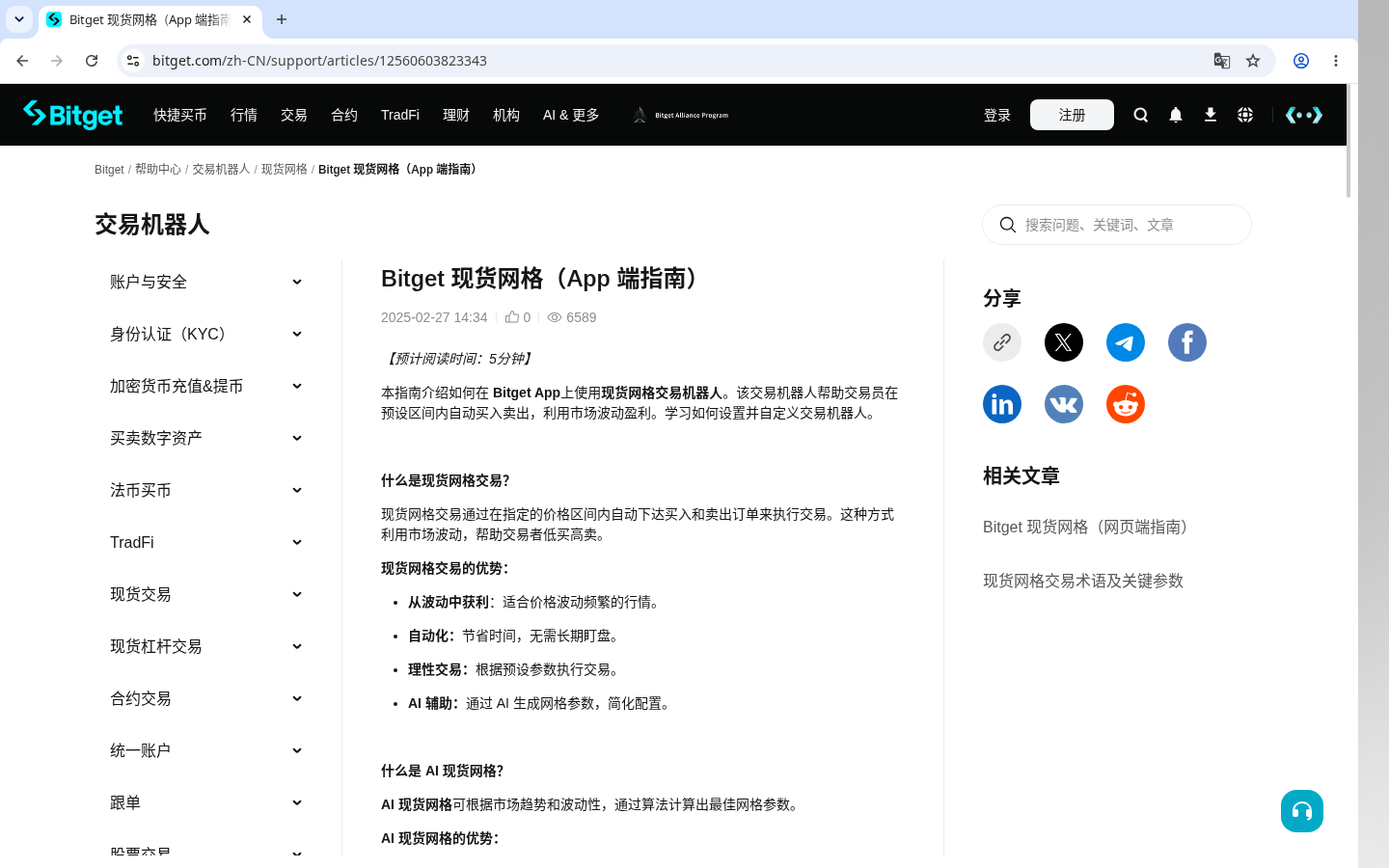
Task: Click 注册 register button
Action: [1072, 115]
